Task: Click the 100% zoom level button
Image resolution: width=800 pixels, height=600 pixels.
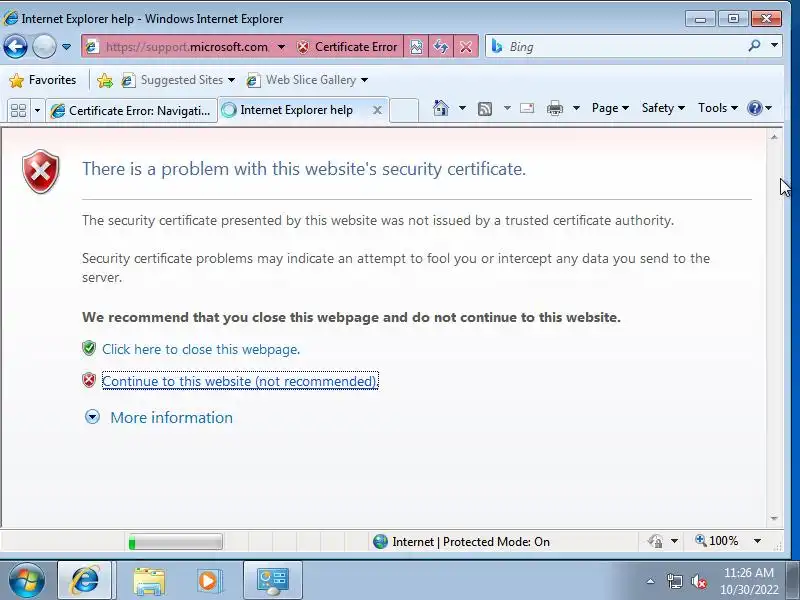Action: coord(716,541)
